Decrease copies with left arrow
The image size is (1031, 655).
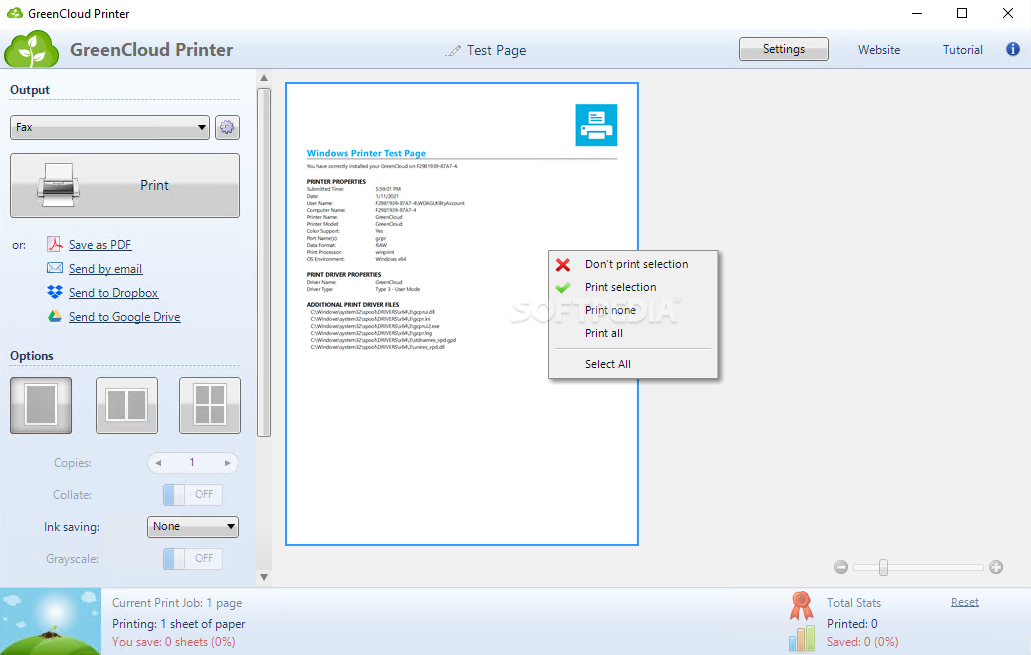click(x=158, y=463)
